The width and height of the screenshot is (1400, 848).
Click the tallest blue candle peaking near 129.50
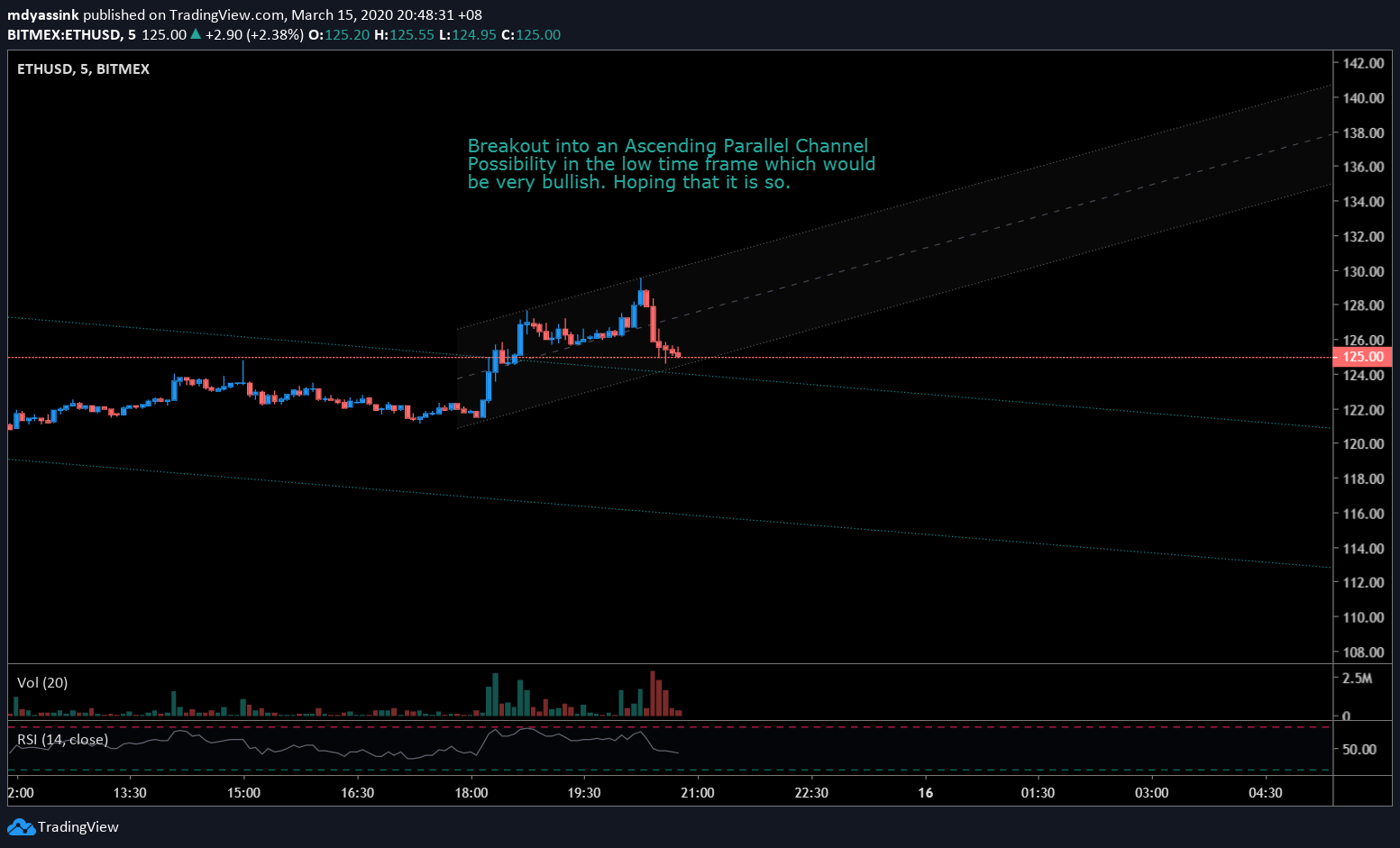[x=641, y=293]
